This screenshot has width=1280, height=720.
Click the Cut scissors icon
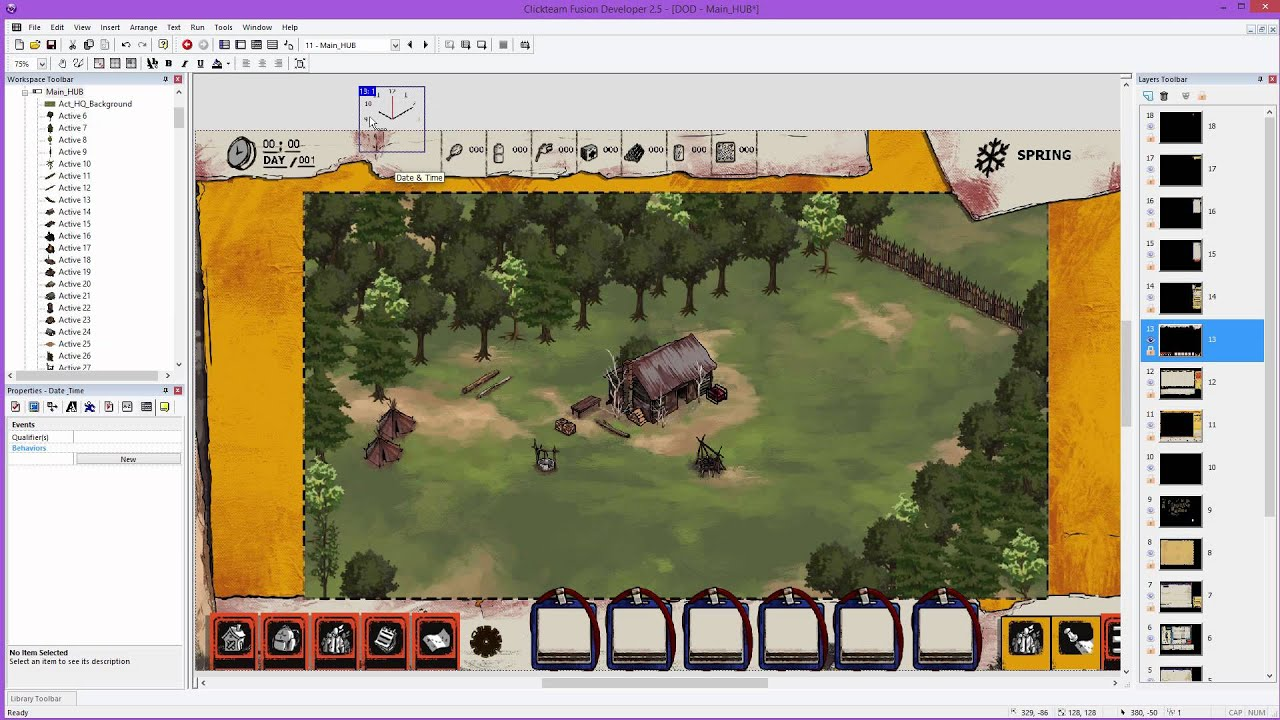[x=72, y=45]
